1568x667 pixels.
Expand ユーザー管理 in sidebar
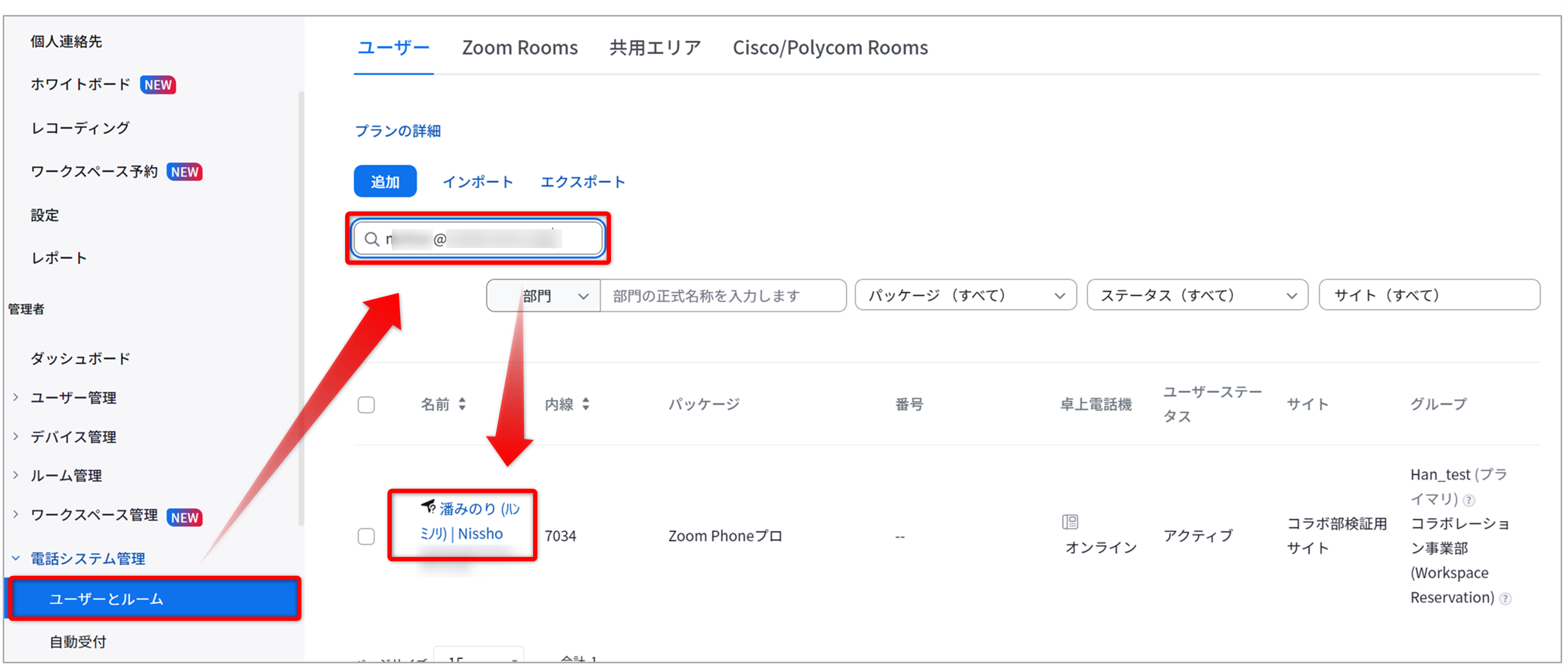tap(16, 397)
